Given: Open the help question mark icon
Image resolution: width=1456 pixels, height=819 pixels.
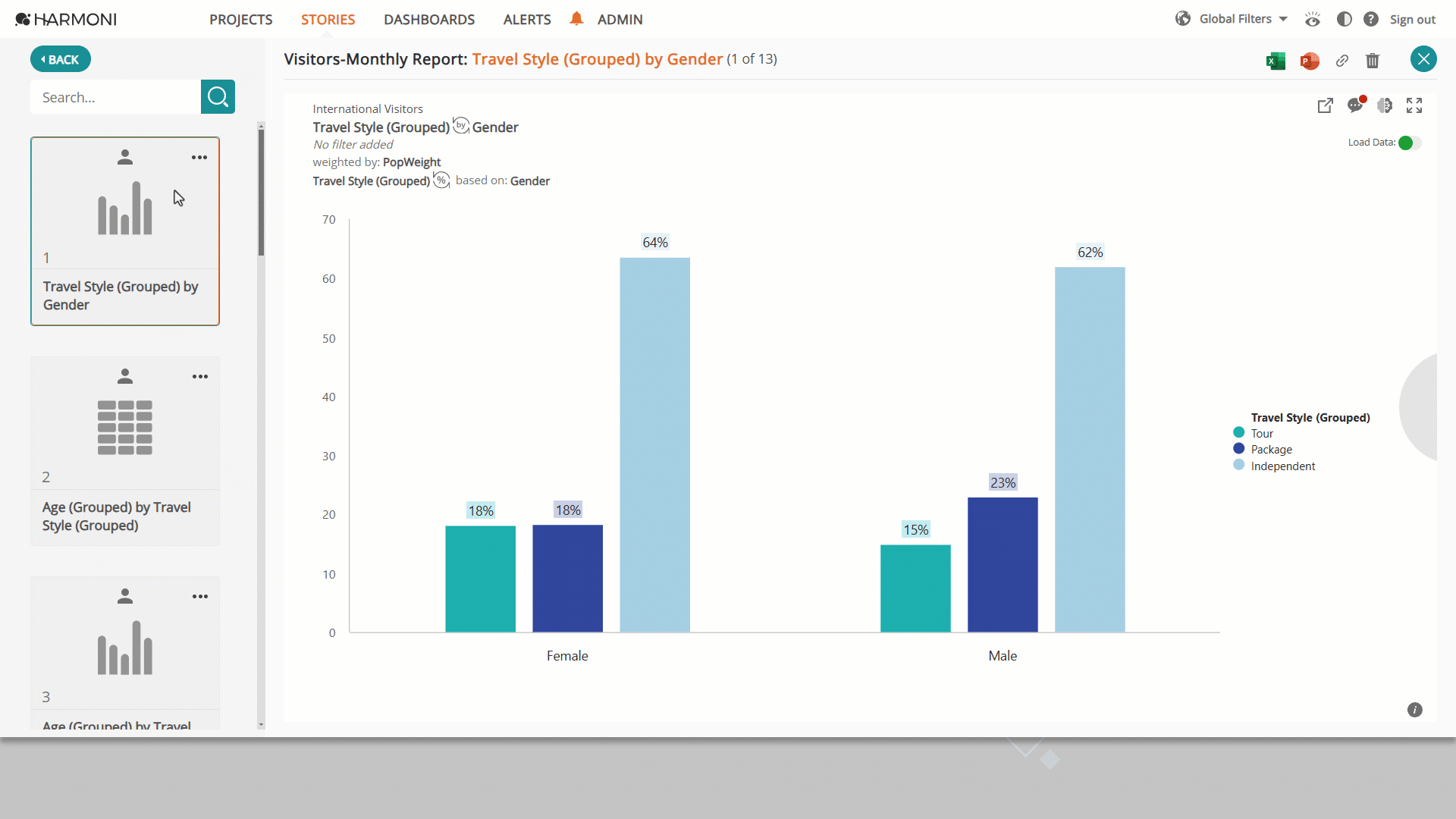Looking at the screenshot, I should click(1371, 19).
